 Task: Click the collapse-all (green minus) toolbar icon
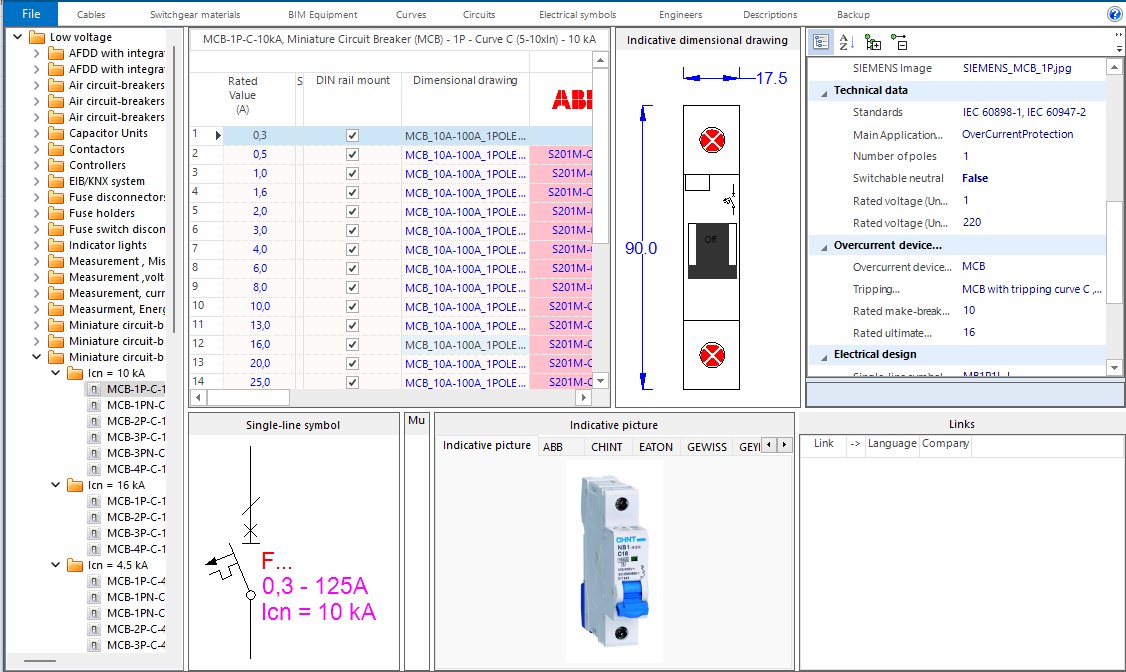pos(898,42)
